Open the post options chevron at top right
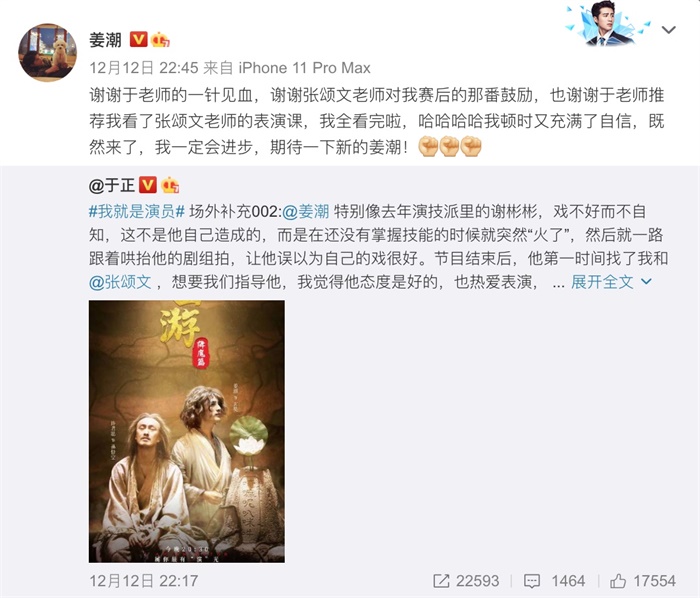Screen dimensions: 700x598 tap(668, 30)
